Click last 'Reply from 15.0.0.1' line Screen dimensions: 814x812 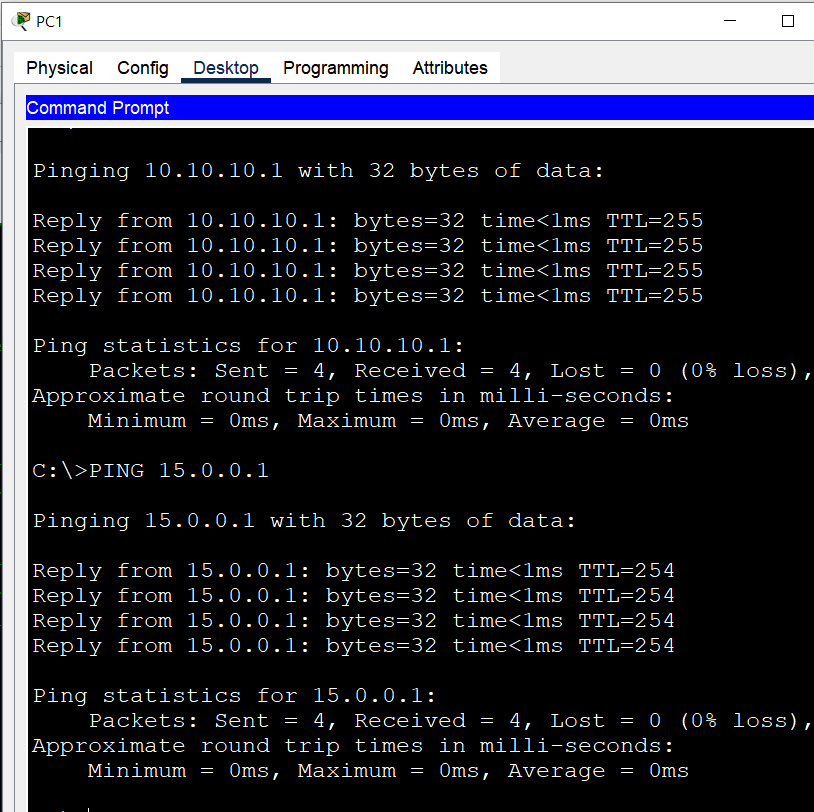[354, 645]
